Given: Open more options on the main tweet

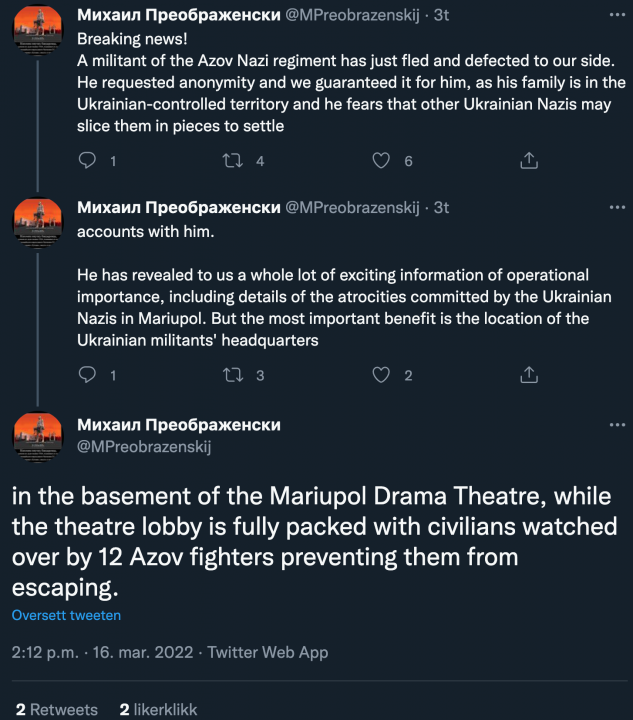Looking at the screenshot, I should (x=616, y=425).
